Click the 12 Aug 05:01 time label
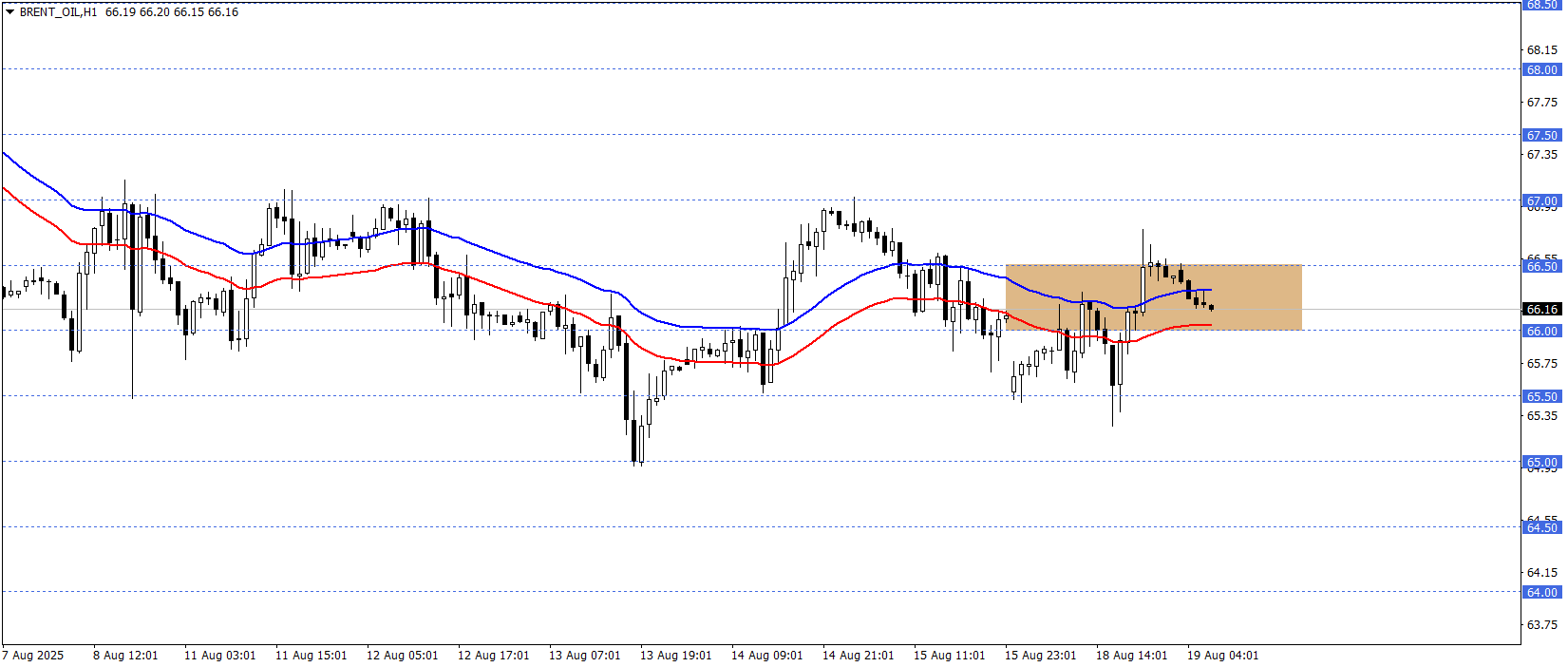This screenshot has width=1568, height=667. tap(402, 656)
